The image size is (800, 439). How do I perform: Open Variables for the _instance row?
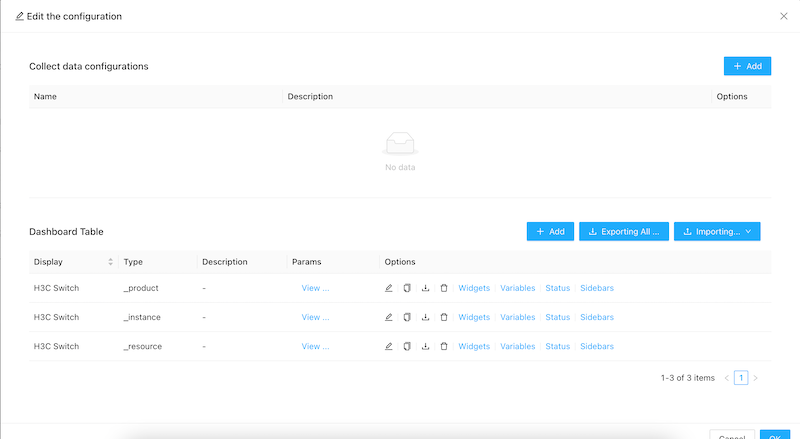coord(517,317)
